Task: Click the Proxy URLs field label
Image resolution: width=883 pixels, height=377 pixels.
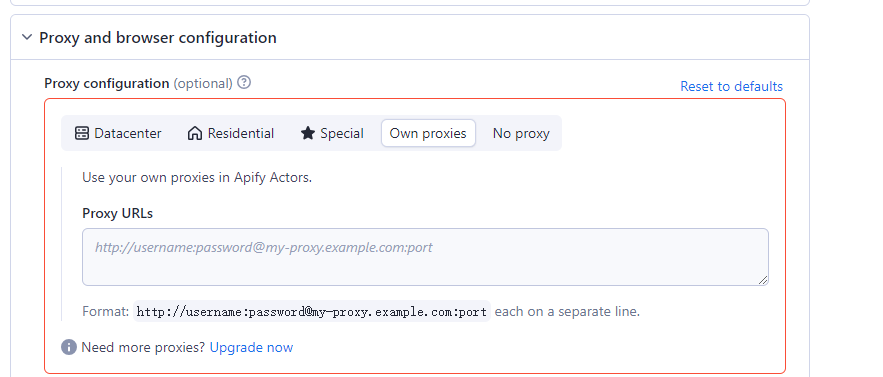Action: (118, 214)
